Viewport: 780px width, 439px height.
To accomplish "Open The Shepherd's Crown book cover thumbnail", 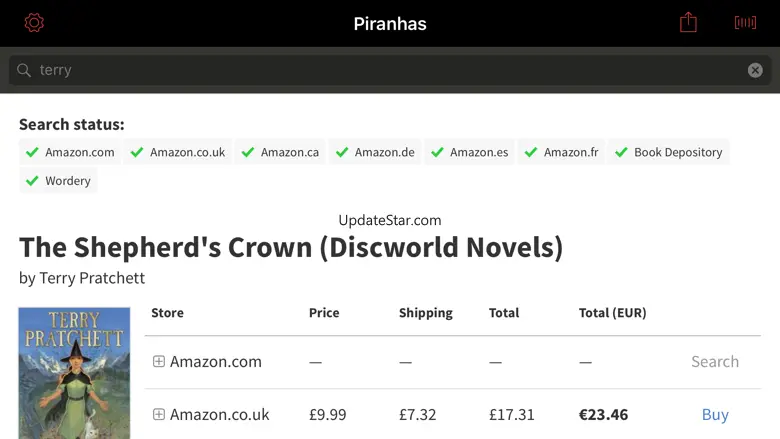I will tap(74, 373).
